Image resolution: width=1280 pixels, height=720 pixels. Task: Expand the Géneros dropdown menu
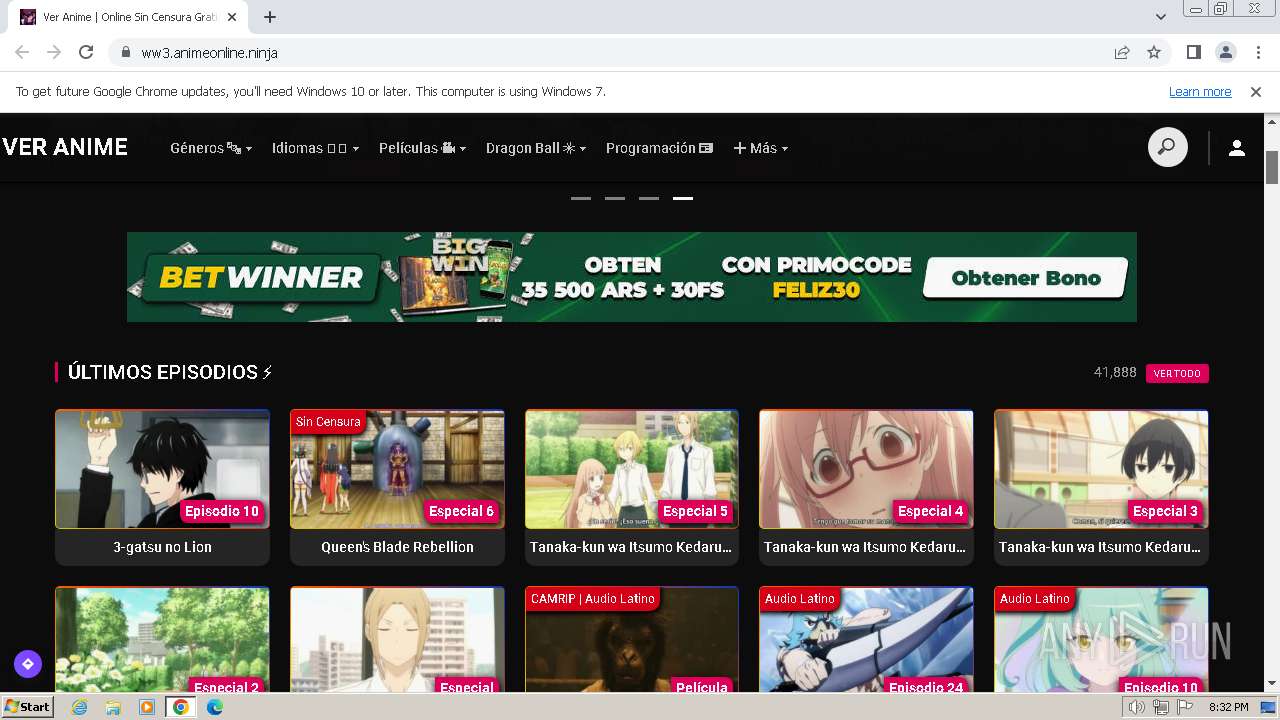click(x=211, y=148)
